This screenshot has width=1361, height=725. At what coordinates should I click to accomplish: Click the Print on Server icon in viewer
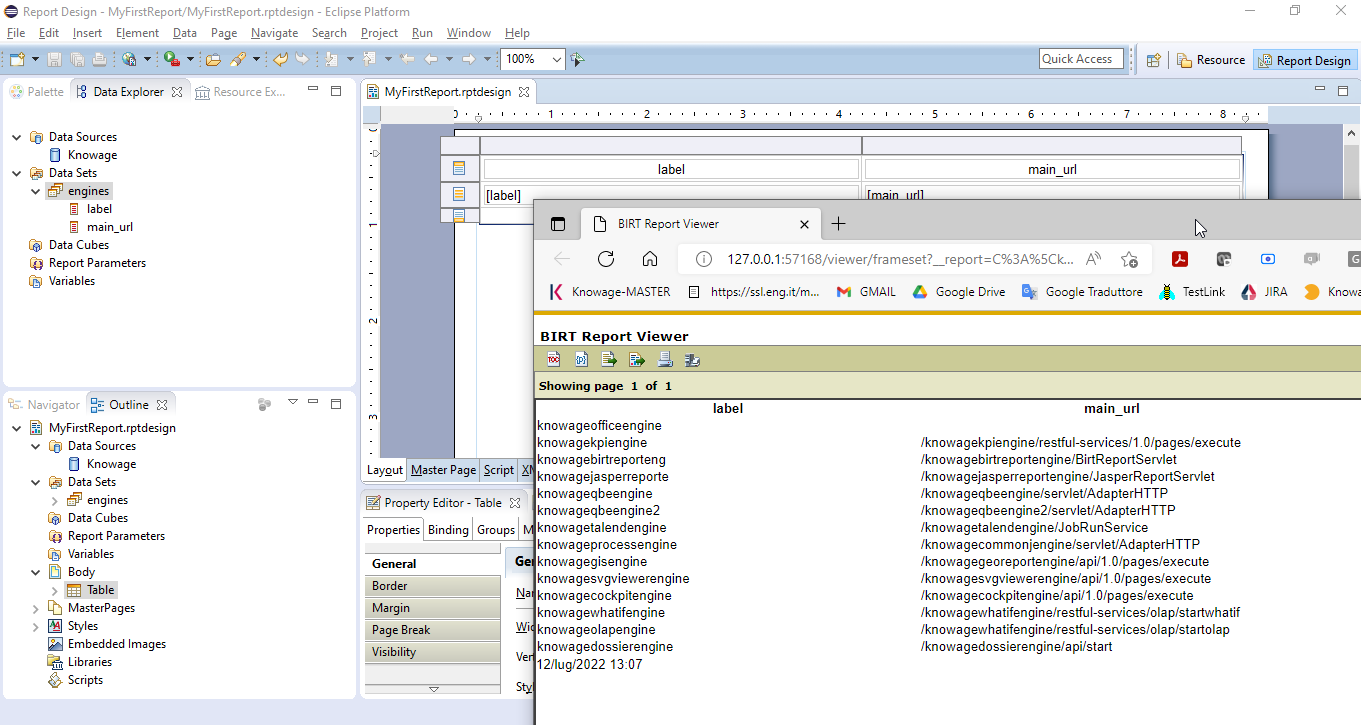tap(692, 359)
